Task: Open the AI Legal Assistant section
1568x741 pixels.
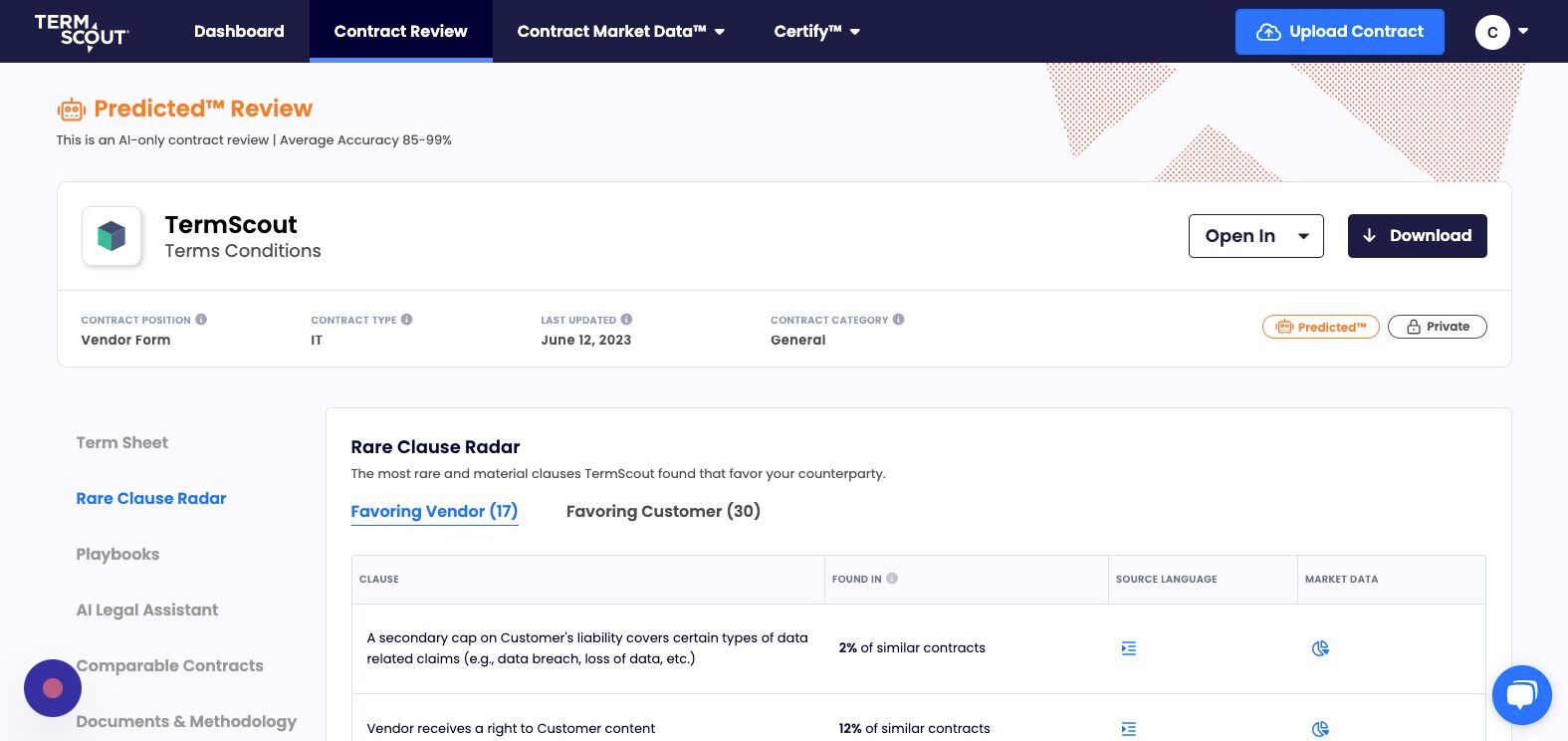Action: [x=146, y=610]
